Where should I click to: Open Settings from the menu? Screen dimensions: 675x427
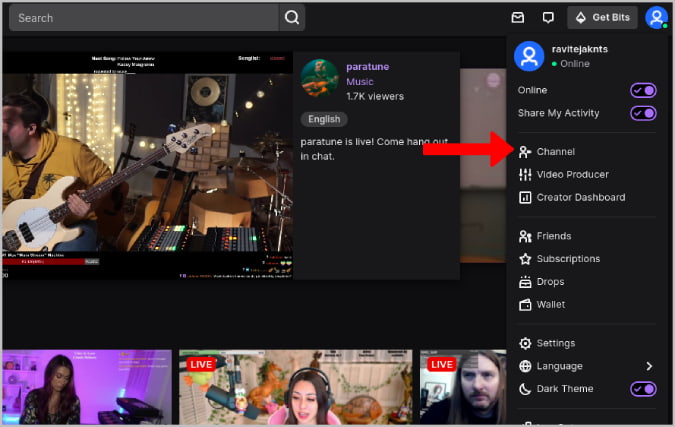click(x=586, y=343)
